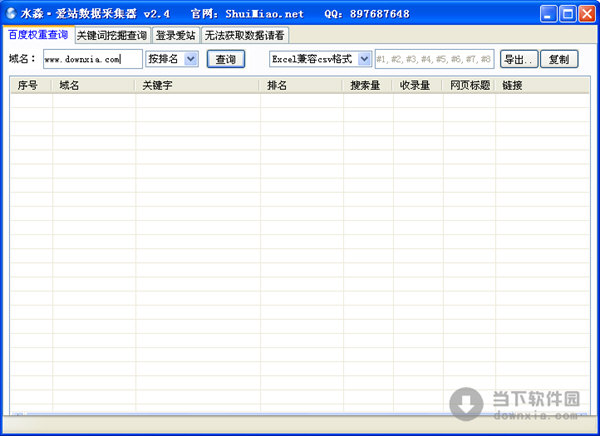Sort by the 序号 column header

pos(31,85)
